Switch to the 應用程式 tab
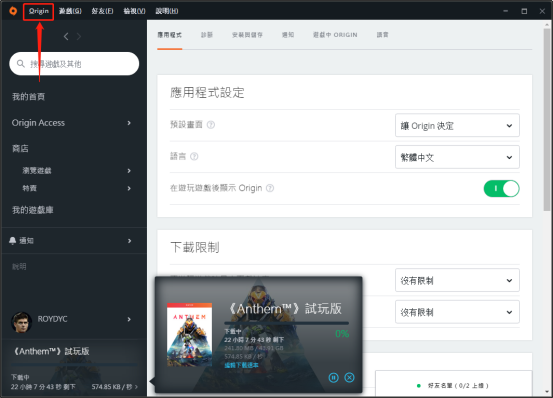553x398 pixels. (x=170, y=35)
